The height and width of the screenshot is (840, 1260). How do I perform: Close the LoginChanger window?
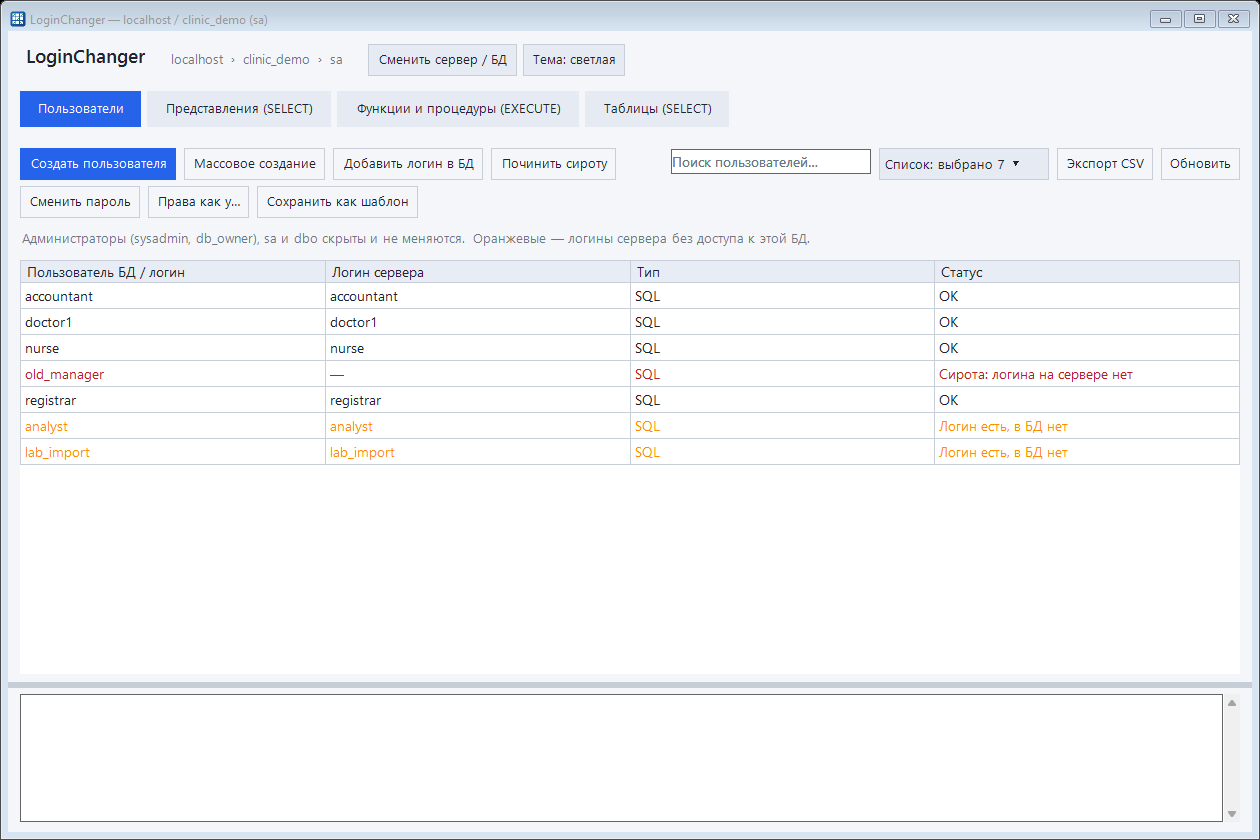pyautogui.click(x=1233, y=19)
